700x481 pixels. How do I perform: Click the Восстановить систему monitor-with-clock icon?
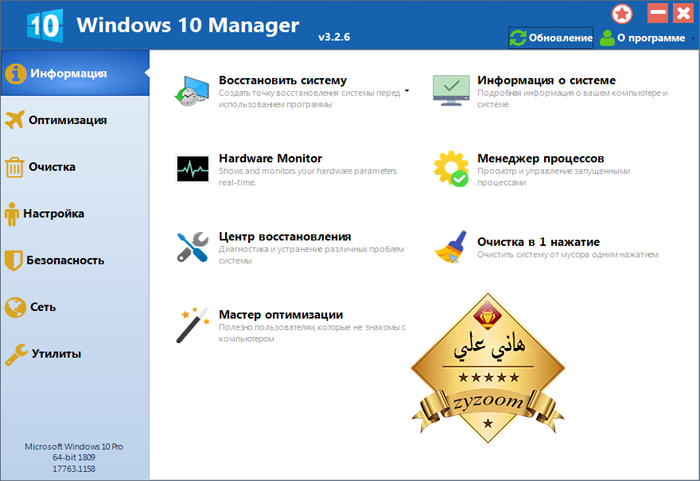point(192,91)
